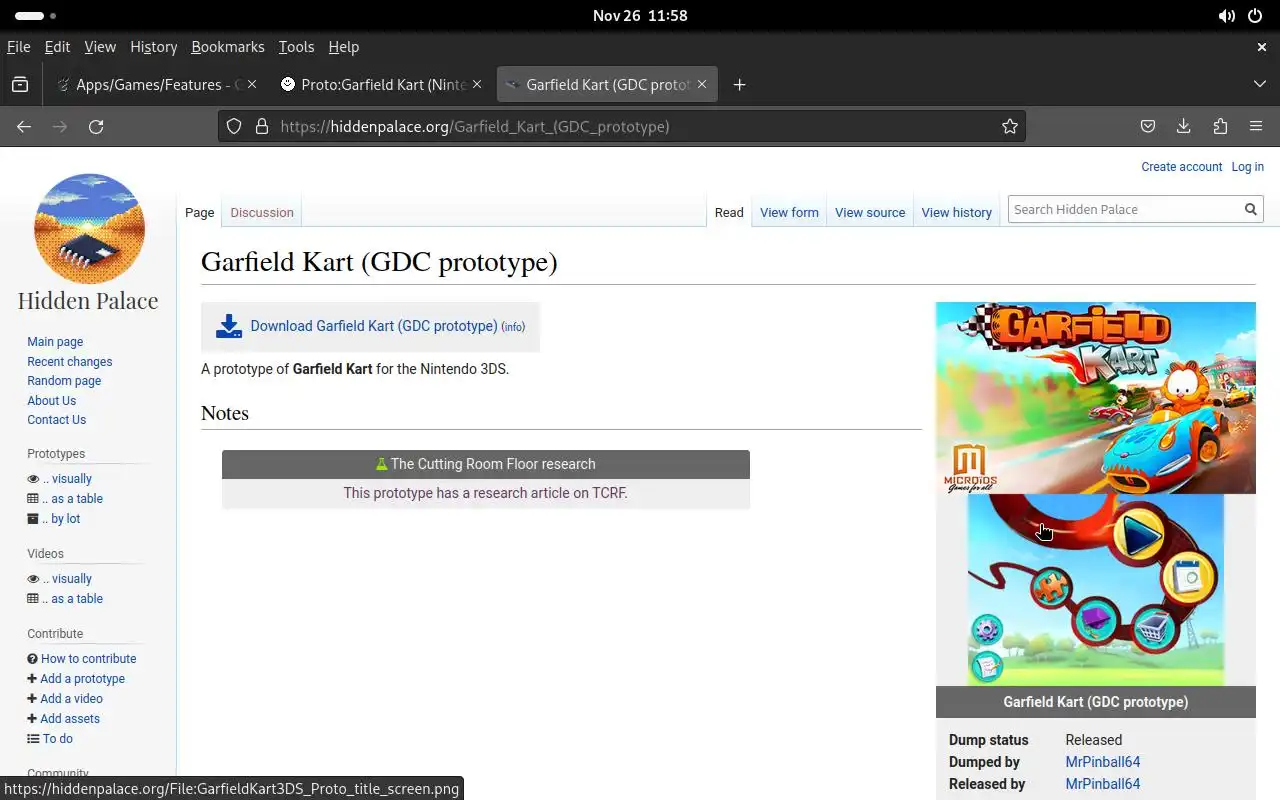The width and height of the screenshot is (1280, 800).
Task: Select the Discussion page tab
Action: pyautogui.click(x=262, y=212)
